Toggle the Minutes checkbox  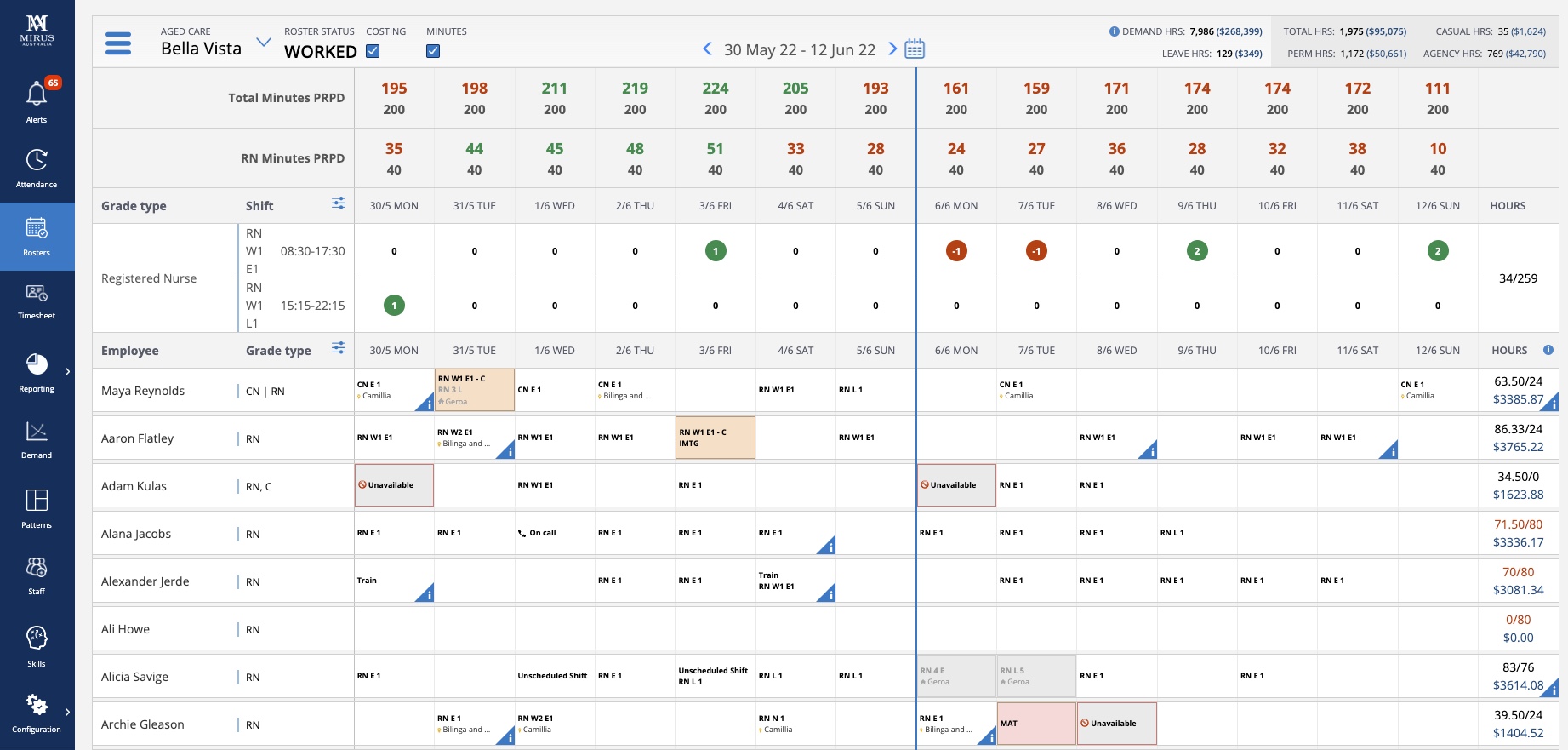433,51
